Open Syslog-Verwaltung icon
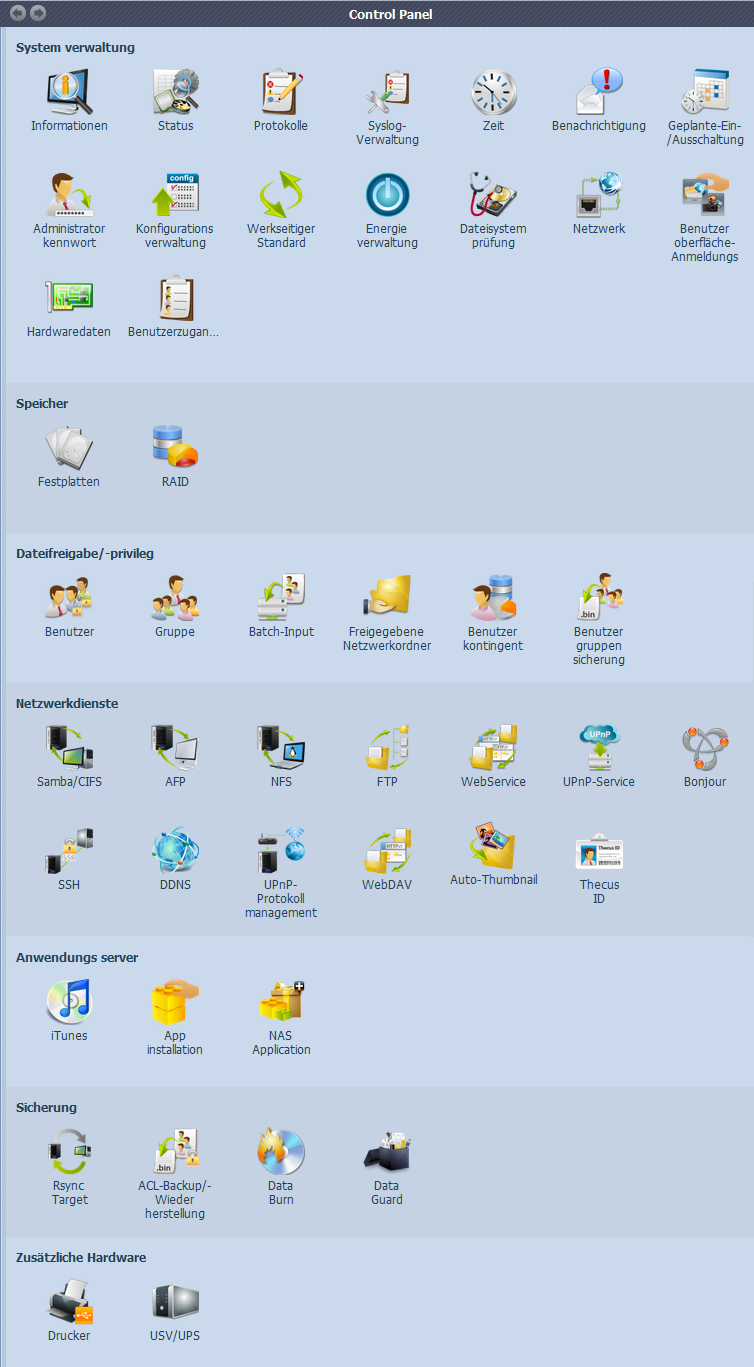This screenshot has height=1367, width=754. click(x=387, y=93)
